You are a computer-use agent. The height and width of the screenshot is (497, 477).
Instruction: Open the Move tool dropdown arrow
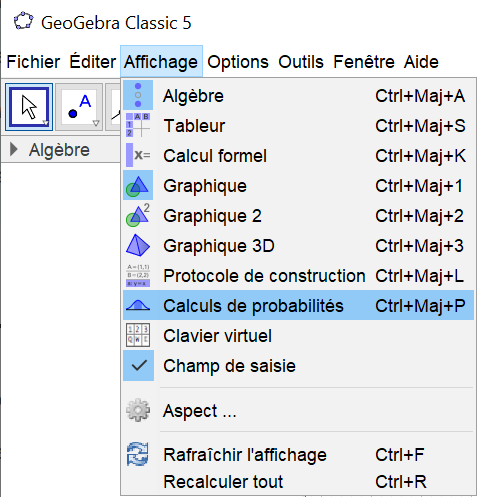point(46,124)
